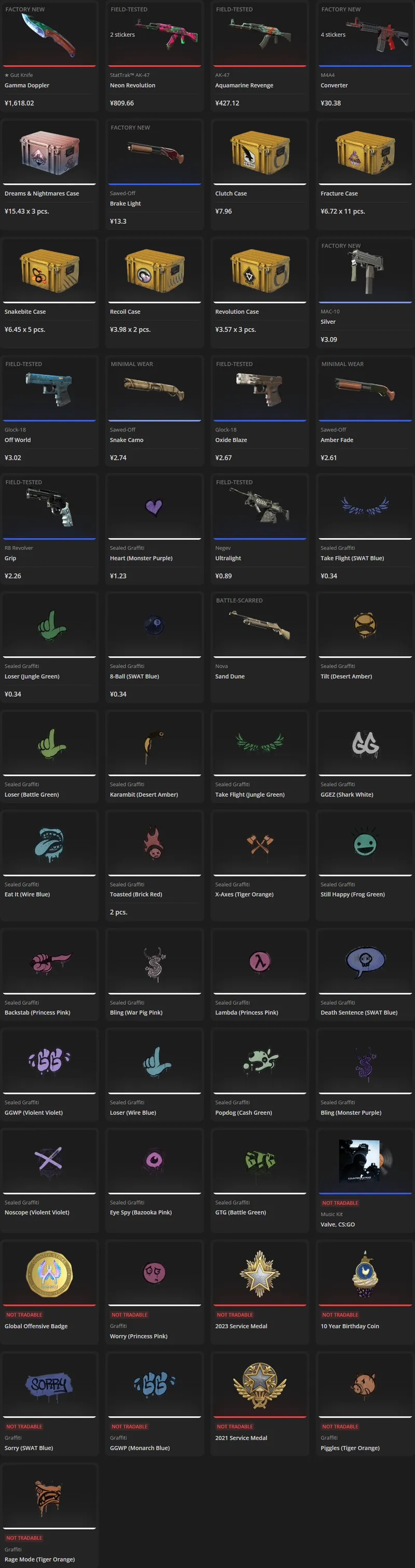Open the StatTrak AK-47 Neon Revolution card

[155, 56]
